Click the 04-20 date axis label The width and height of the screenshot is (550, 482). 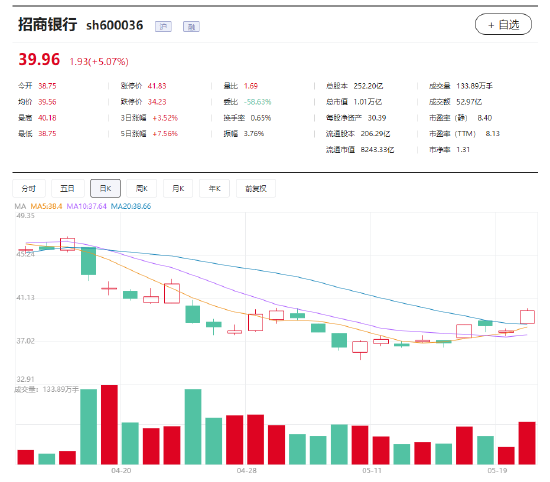[x=121, y=471]
